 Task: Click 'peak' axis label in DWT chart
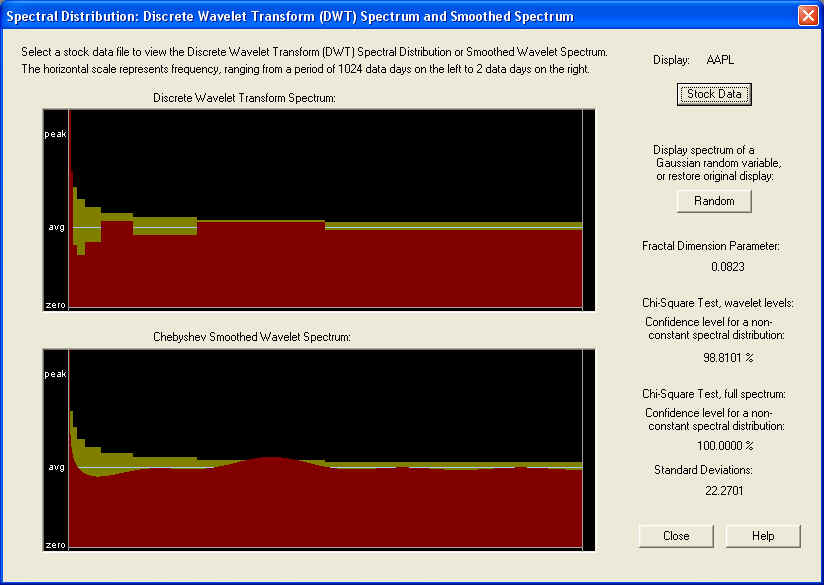point(55,134)
